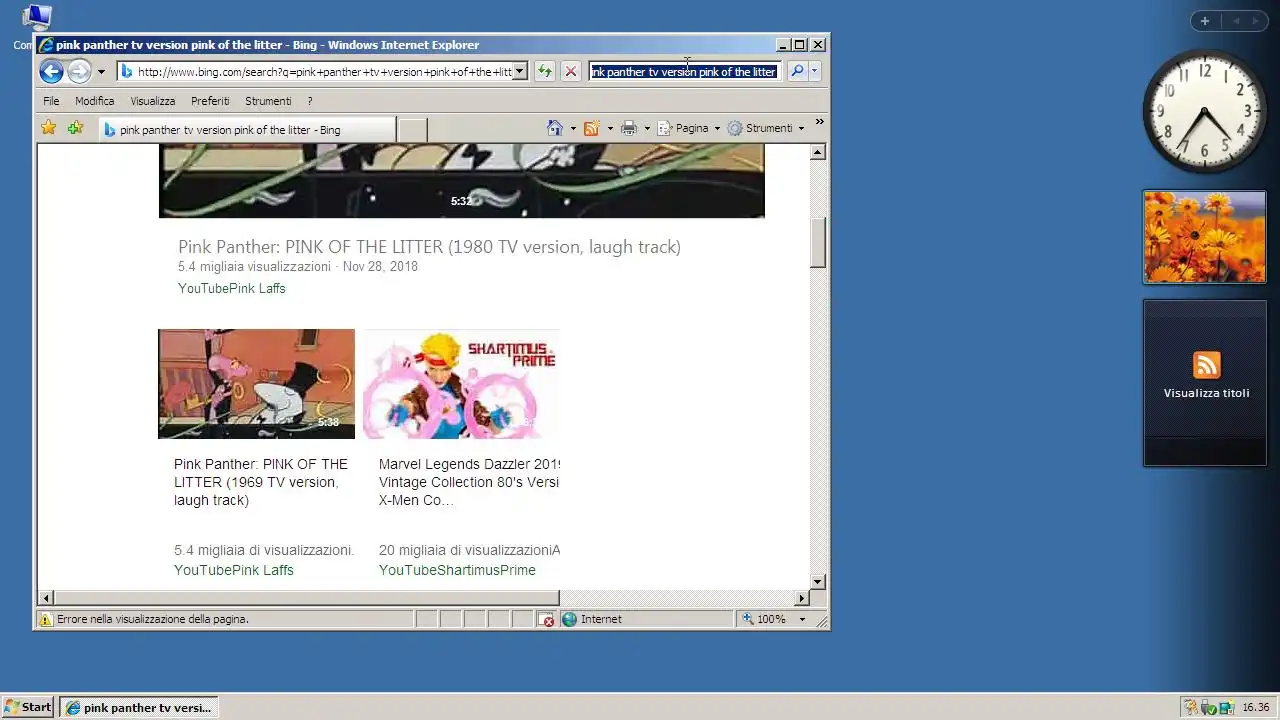
Task: Expand the feeds dropdown arrow
Action: [610, 128]
